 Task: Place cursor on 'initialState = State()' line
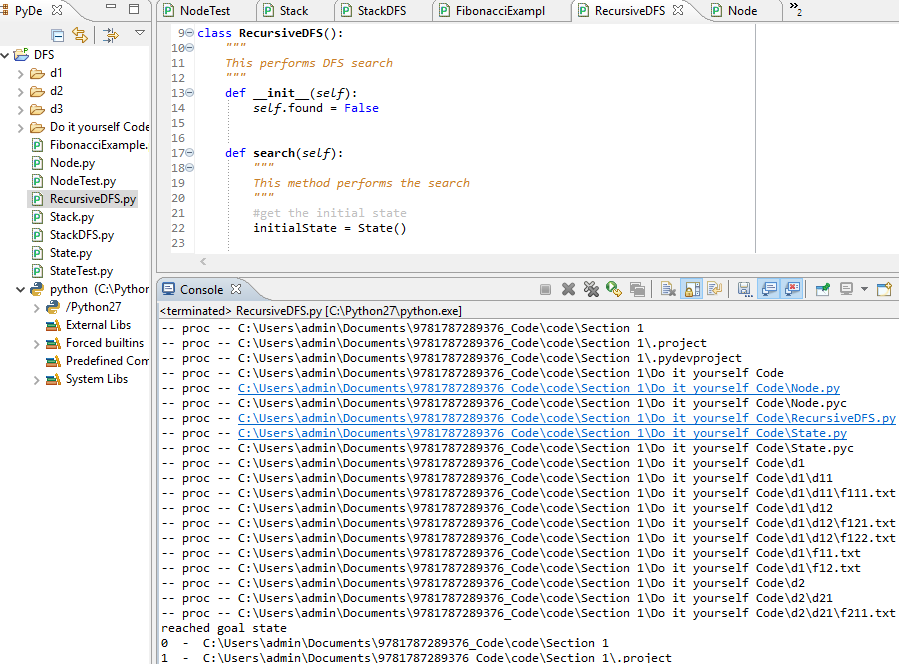[330, 228]
